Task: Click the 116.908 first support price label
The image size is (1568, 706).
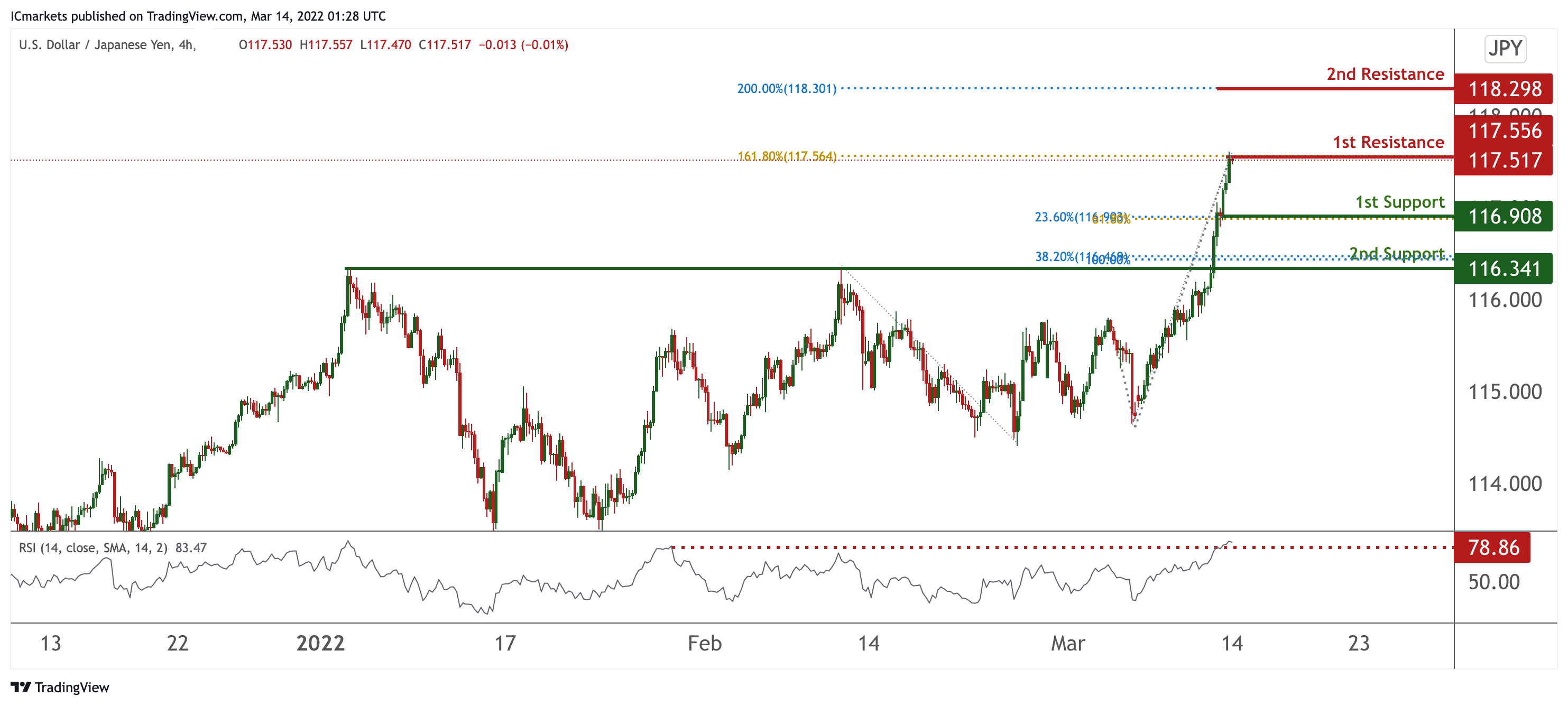Action: 1504,216
